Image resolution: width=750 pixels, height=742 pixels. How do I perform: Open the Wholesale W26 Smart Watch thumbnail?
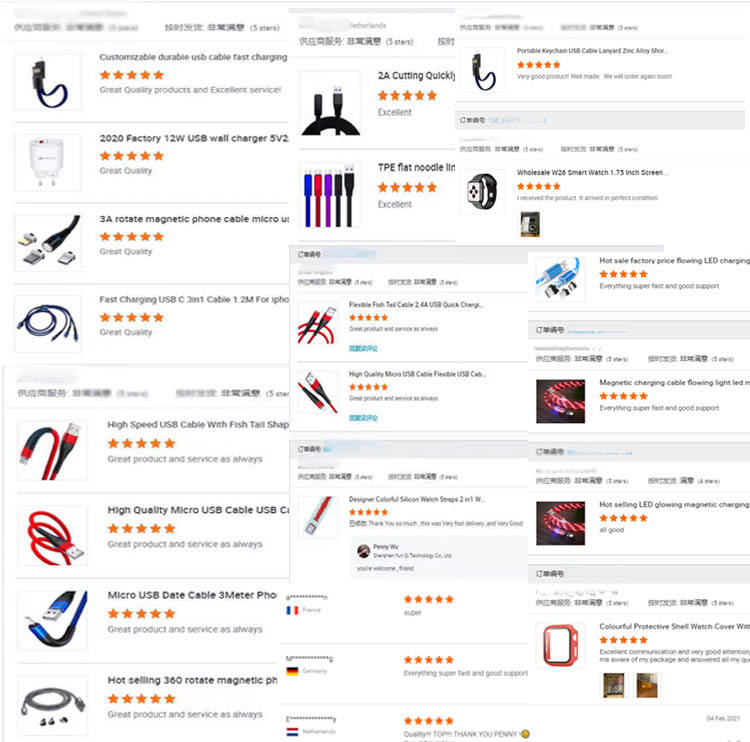click(x=482, y=191)
